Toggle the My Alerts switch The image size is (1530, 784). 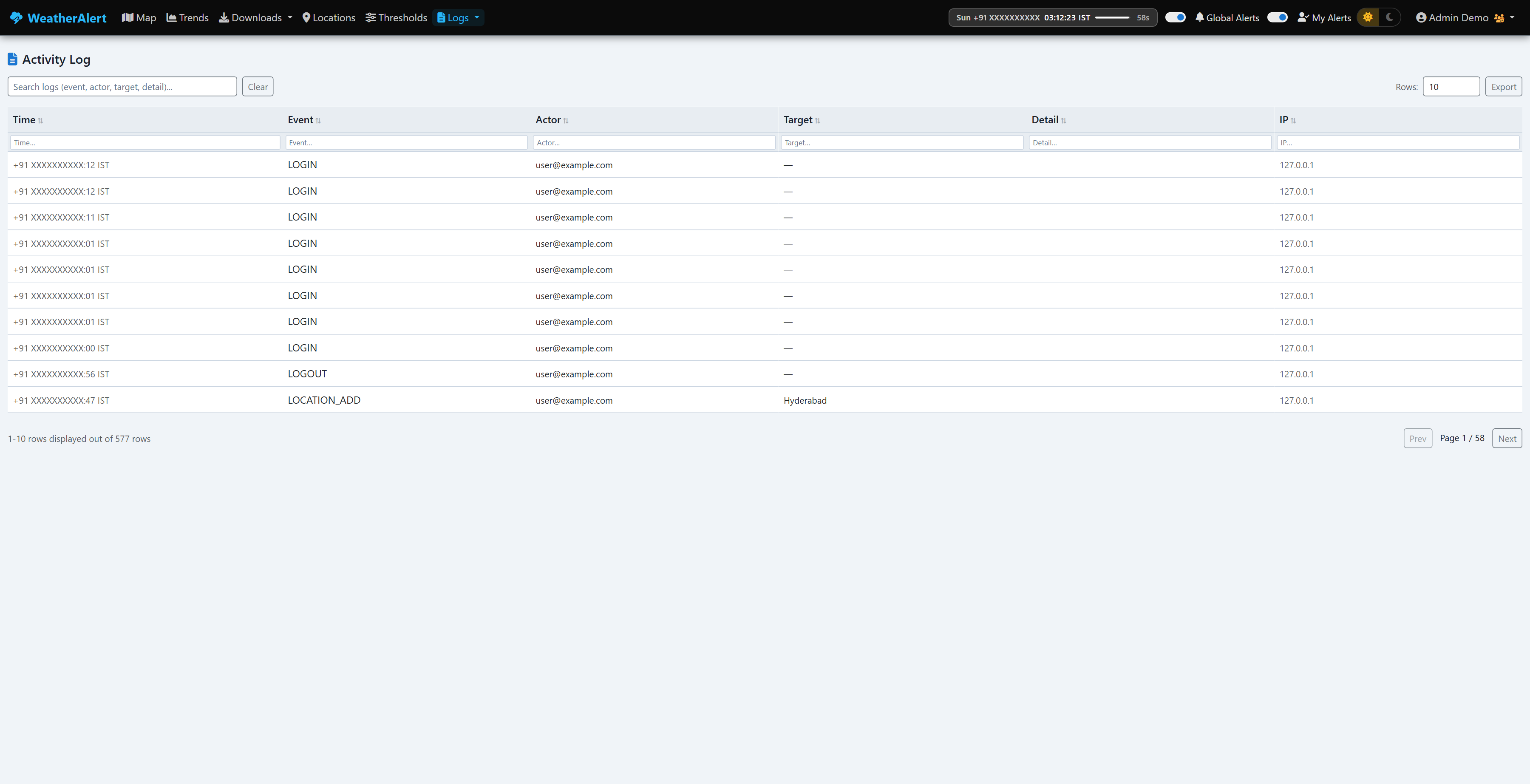click(x=1277, y=17)
